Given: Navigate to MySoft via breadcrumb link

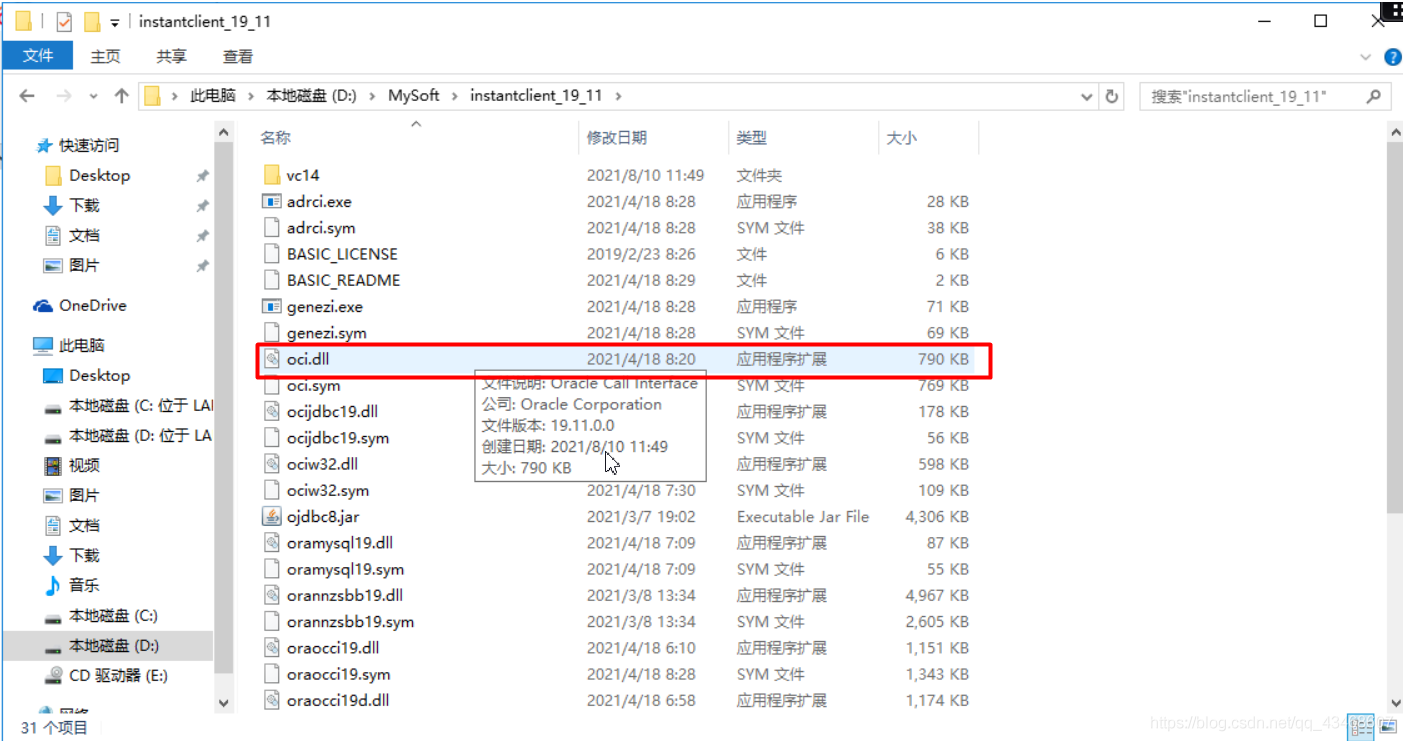Looking at the screenshot, I should pyautogui.click(x=416, y=95).
